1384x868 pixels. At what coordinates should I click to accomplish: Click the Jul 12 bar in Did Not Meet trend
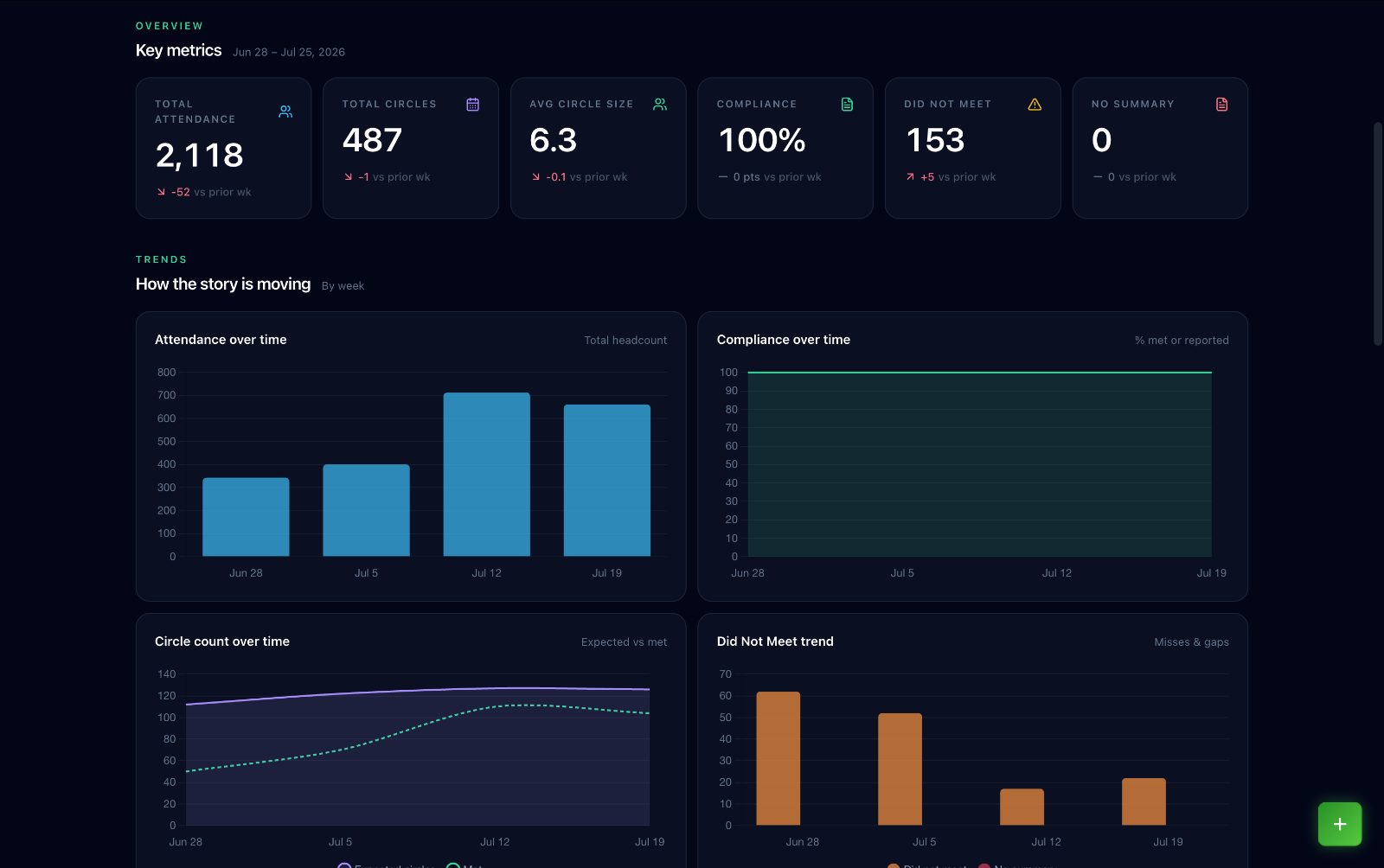[x=1022, y=807]
